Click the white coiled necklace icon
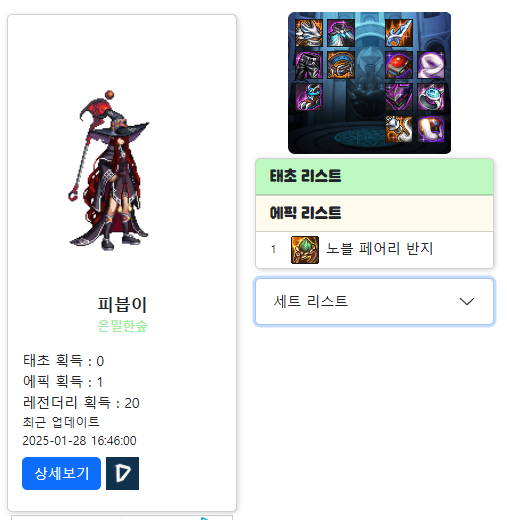507x520 pixels. (x=431, y=65)
